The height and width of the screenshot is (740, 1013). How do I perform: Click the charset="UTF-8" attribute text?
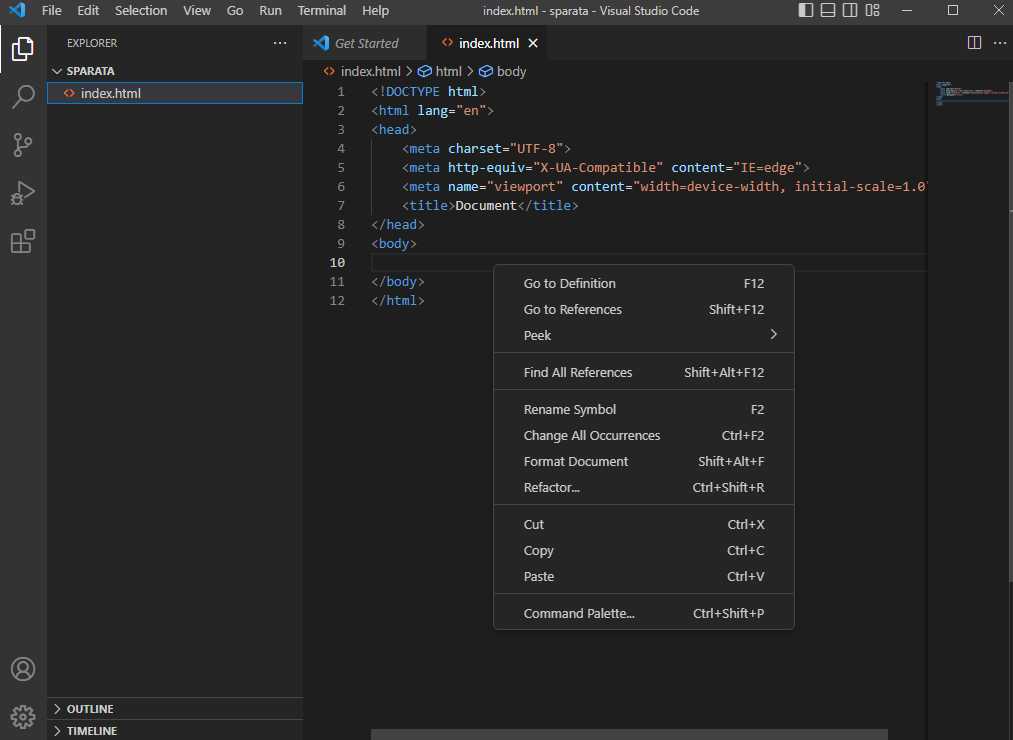click(x=505, y=149)
